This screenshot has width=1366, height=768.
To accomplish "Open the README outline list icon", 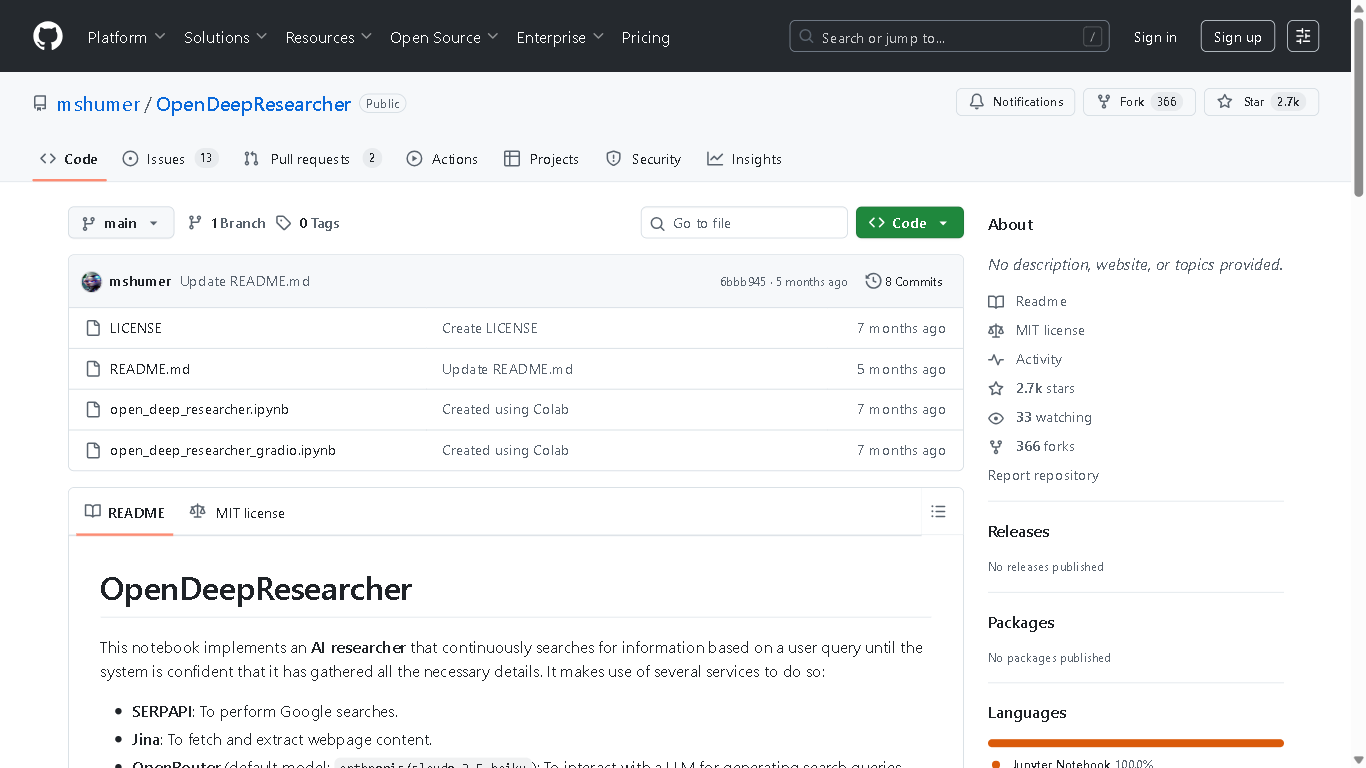I will click(938, 512).
